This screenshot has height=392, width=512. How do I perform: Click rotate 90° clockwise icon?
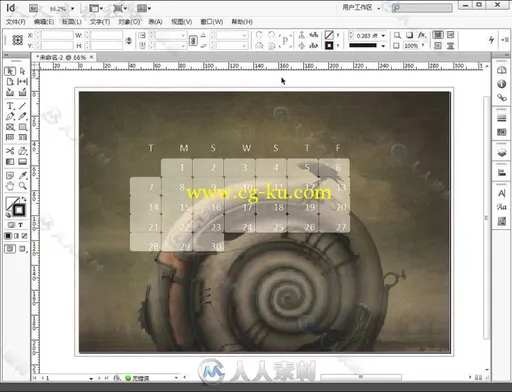click(x=259, y=35)
